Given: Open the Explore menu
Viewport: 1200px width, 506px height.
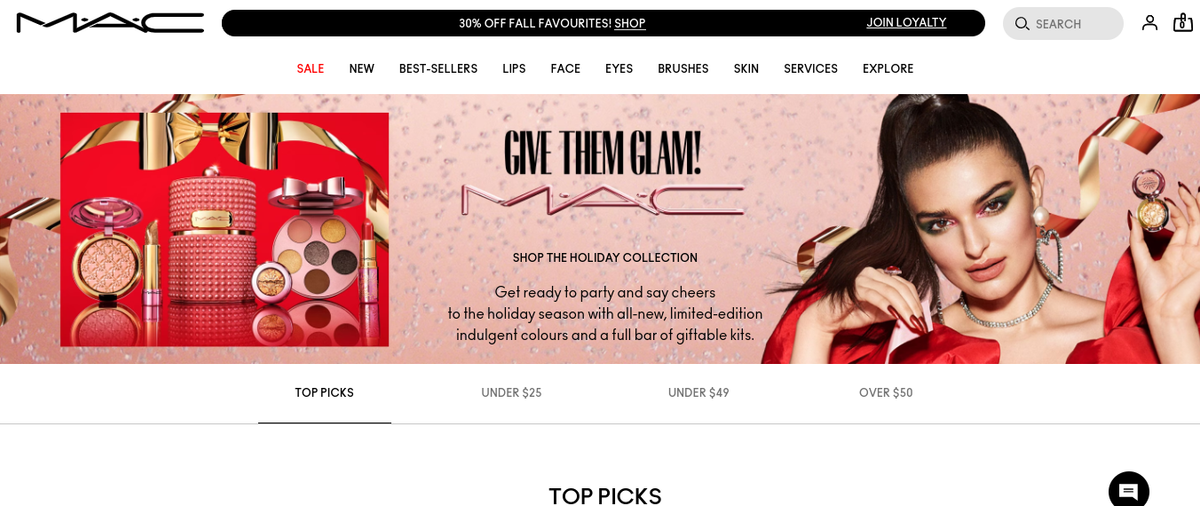Looking at the screenshot, I should point(888,69).
